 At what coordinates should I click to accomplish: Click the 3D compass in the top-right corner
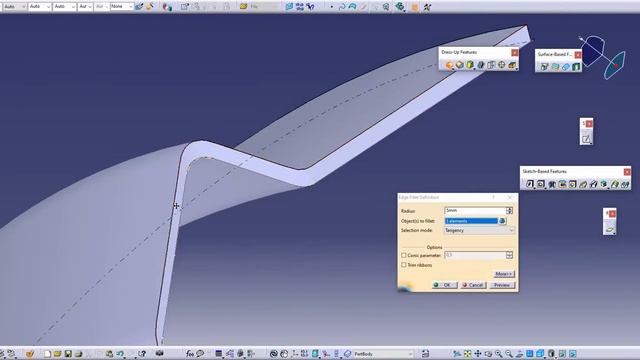(x=602, y=57)
